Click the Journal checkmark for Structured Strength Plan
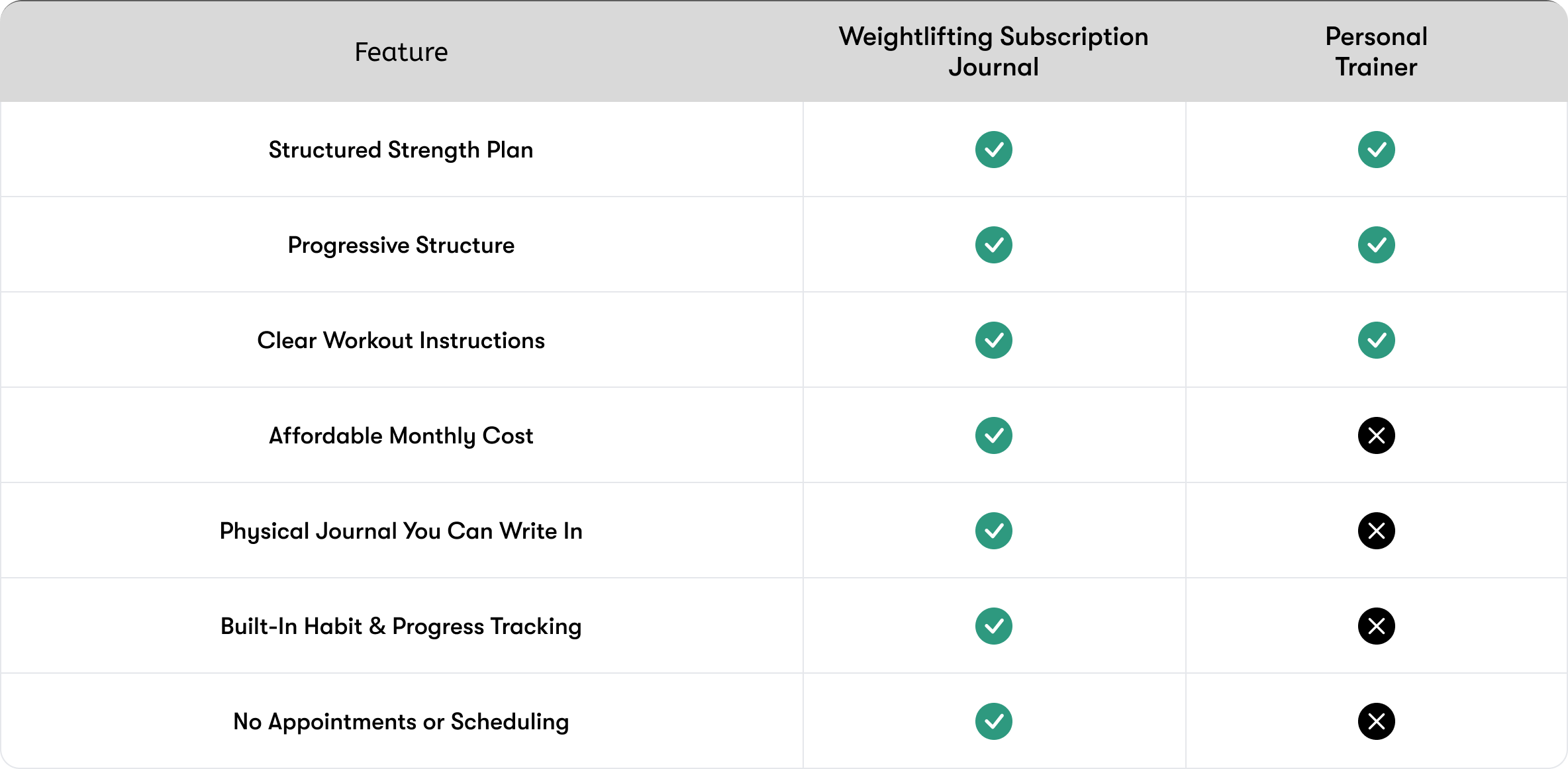 pyautogui.click(x=993, y=150)
